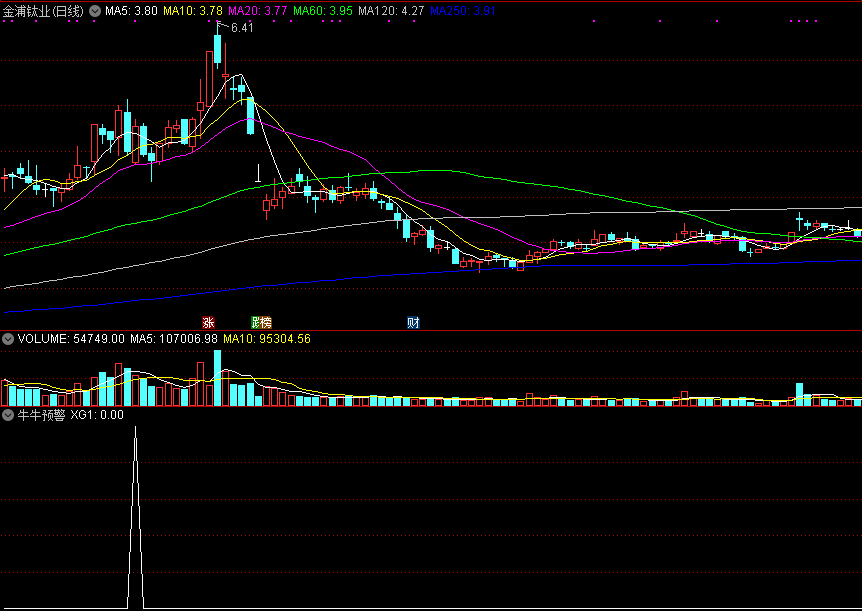Click the orange 榜 event marker

(x=266, y=322)
